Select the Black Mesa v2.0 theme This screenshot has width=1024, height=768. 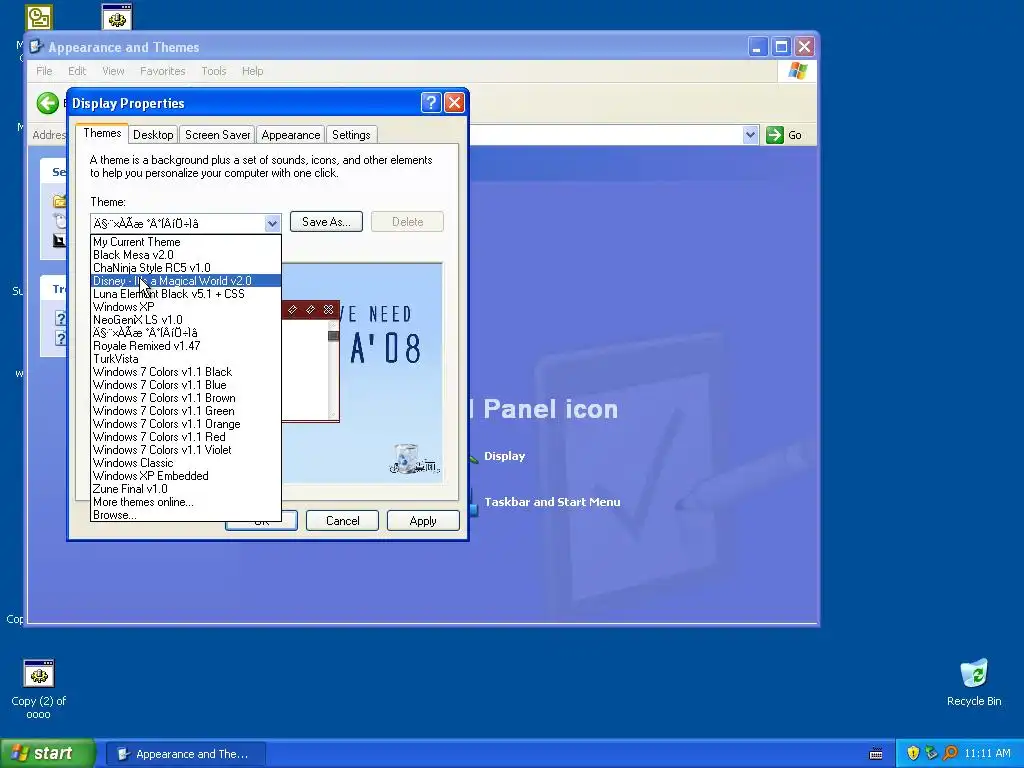185,255
